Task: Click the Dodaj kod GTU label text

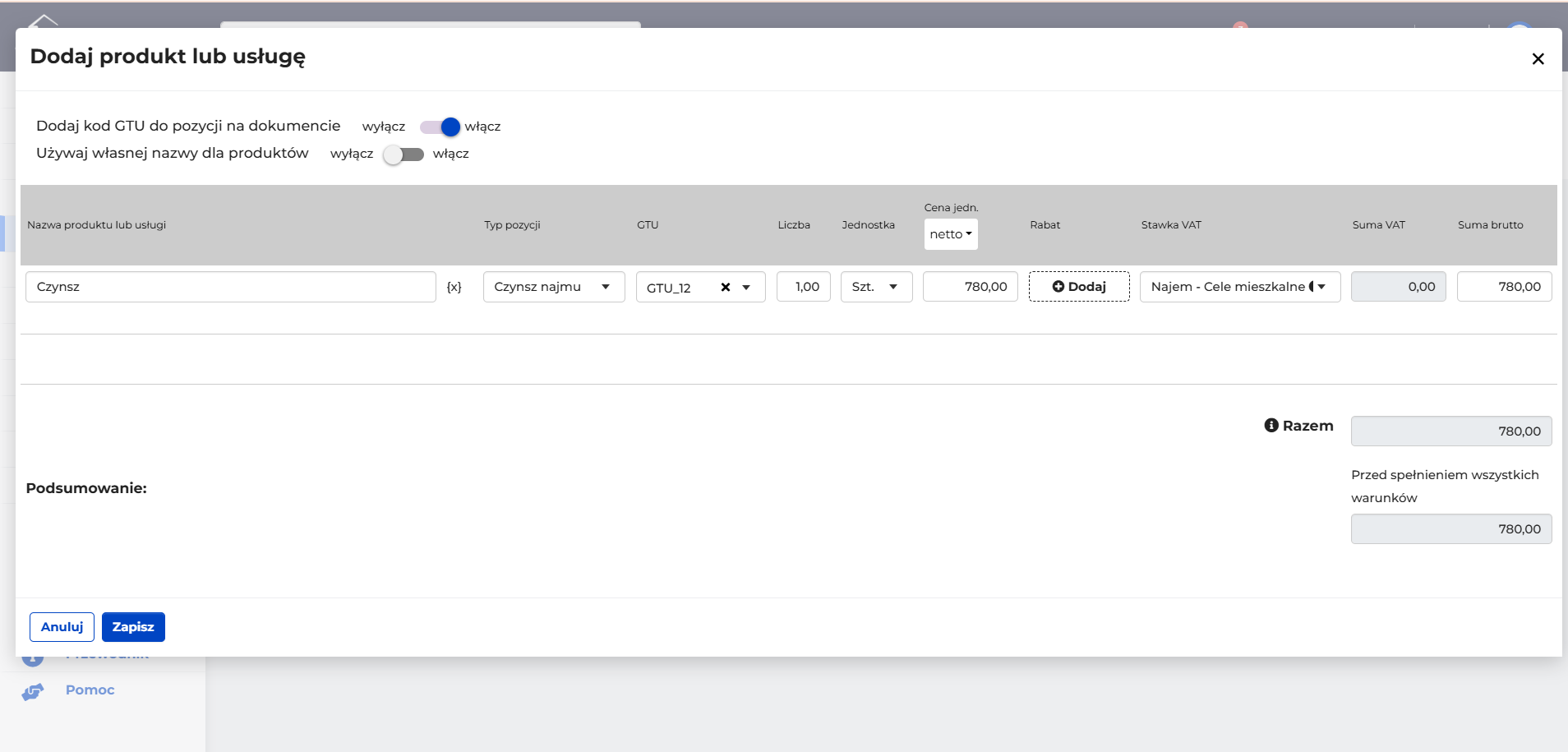Action: pyautogui.click(x=188, y=126)
